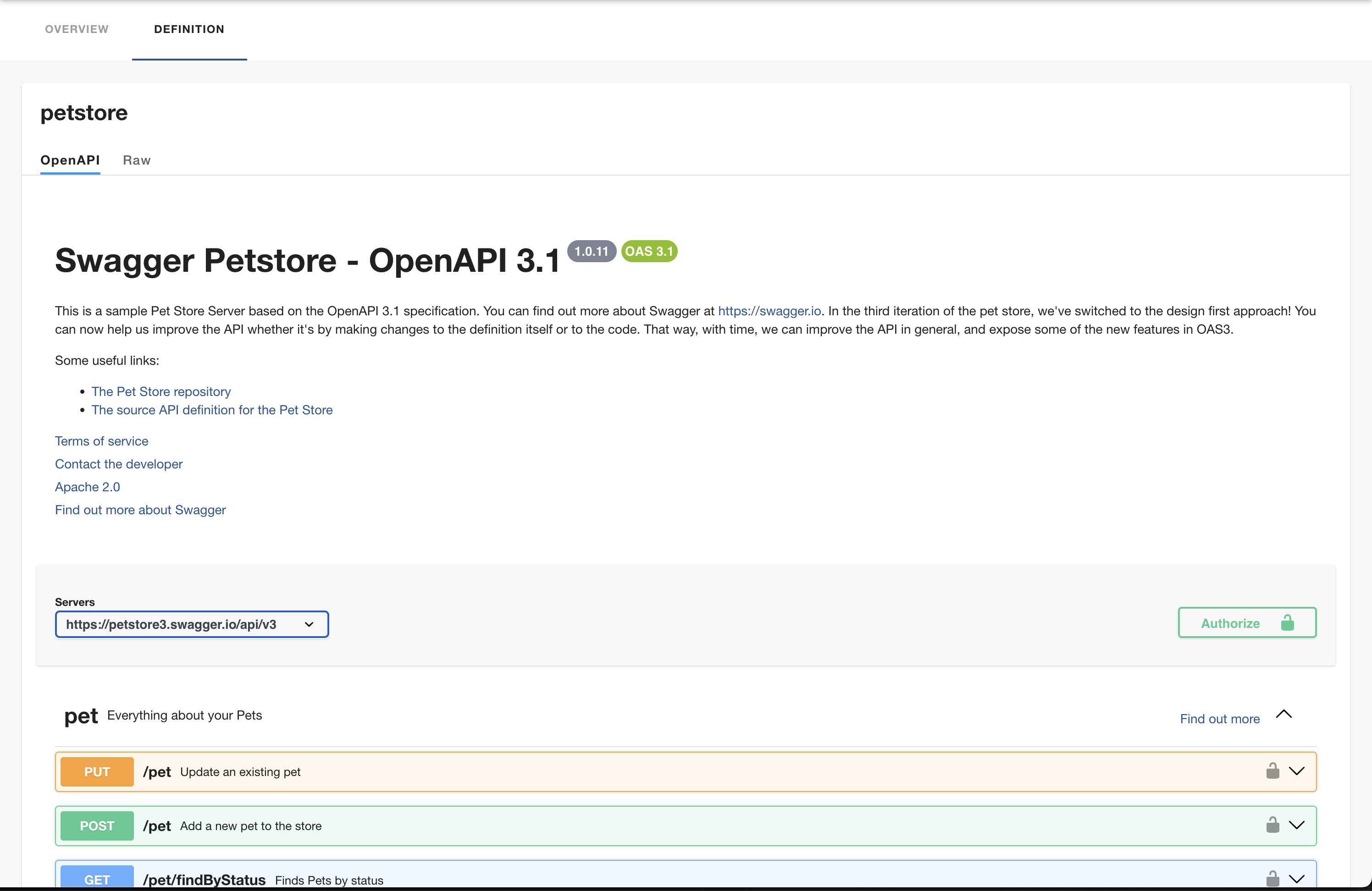Click the pet section Find out more link
The height and width of the screenshot is (891, 1372).
coord(1219,719)
